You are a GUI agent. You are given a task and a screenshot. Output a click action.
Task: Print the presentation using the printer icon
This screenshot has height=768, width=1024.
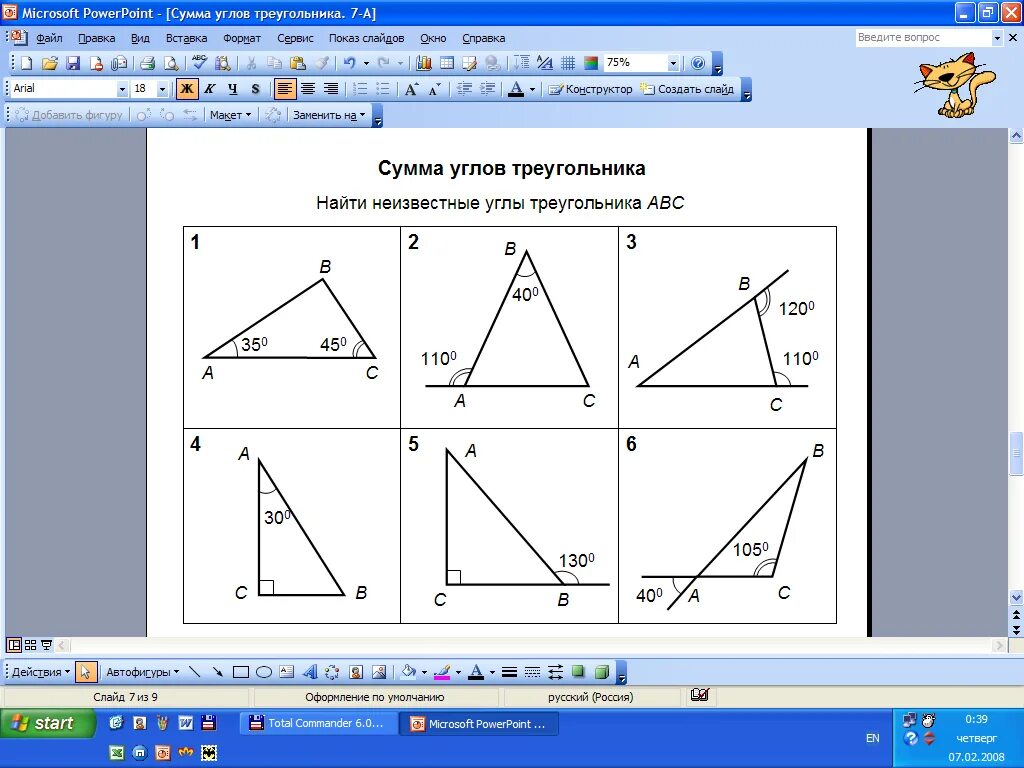(x=148, y=63)
